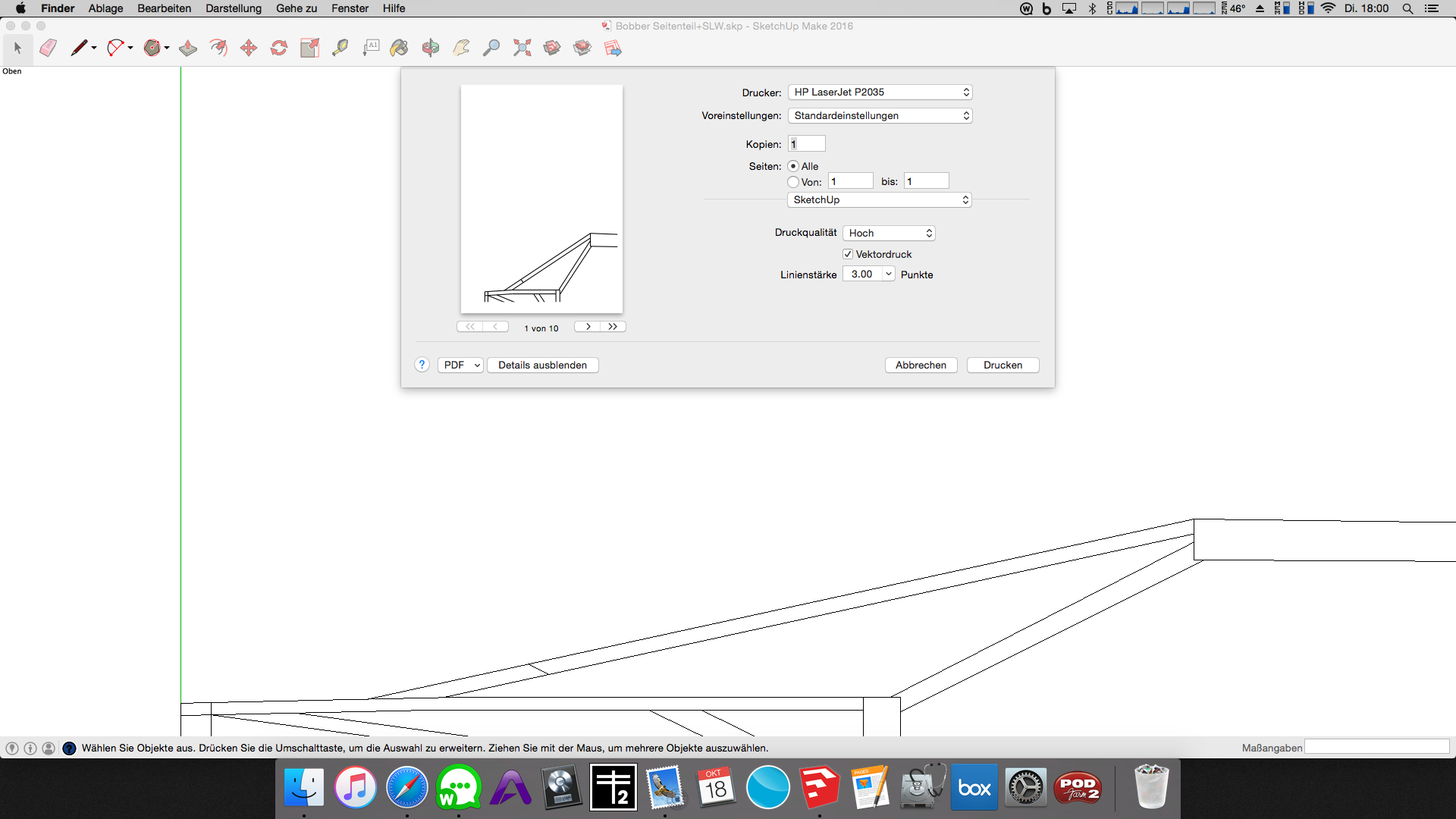Activate the Rotate tool

[279, 48]
